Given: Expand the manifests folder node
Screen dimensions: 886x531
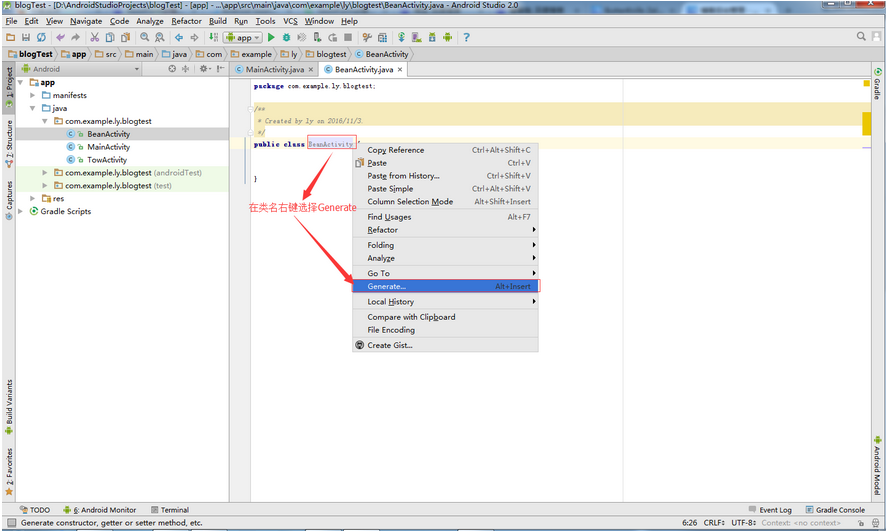Looking at the screenshot, I should point(33,95).
